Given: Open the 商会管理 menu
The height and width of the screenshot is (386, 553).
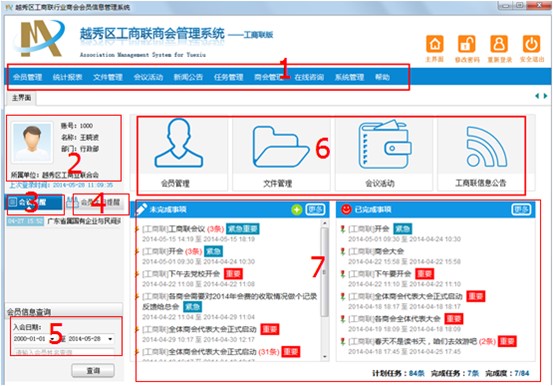Looking at the screenshot, I should [269, 77].
